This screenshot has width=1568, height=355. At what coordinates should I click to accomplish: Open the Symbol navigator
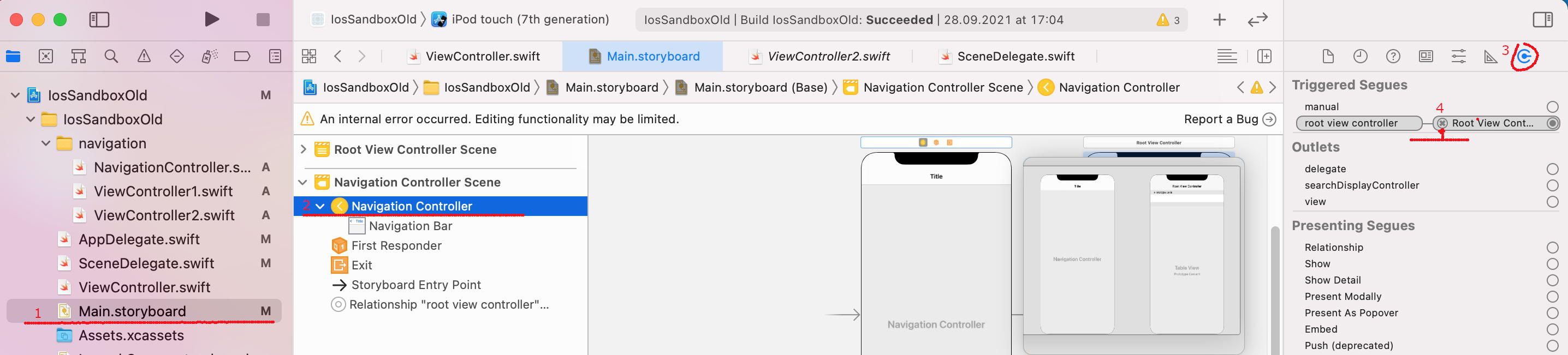79,57
